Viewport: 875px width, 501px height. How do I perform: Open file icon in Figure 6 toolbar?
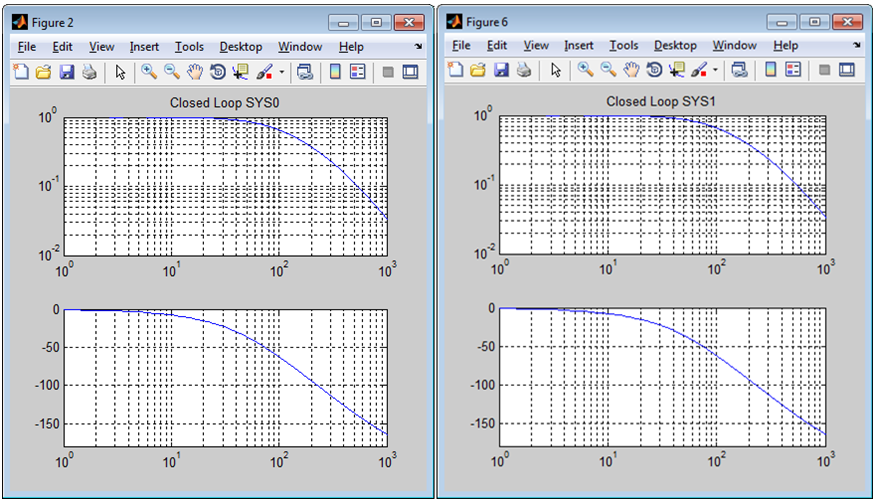coord(478,70)
